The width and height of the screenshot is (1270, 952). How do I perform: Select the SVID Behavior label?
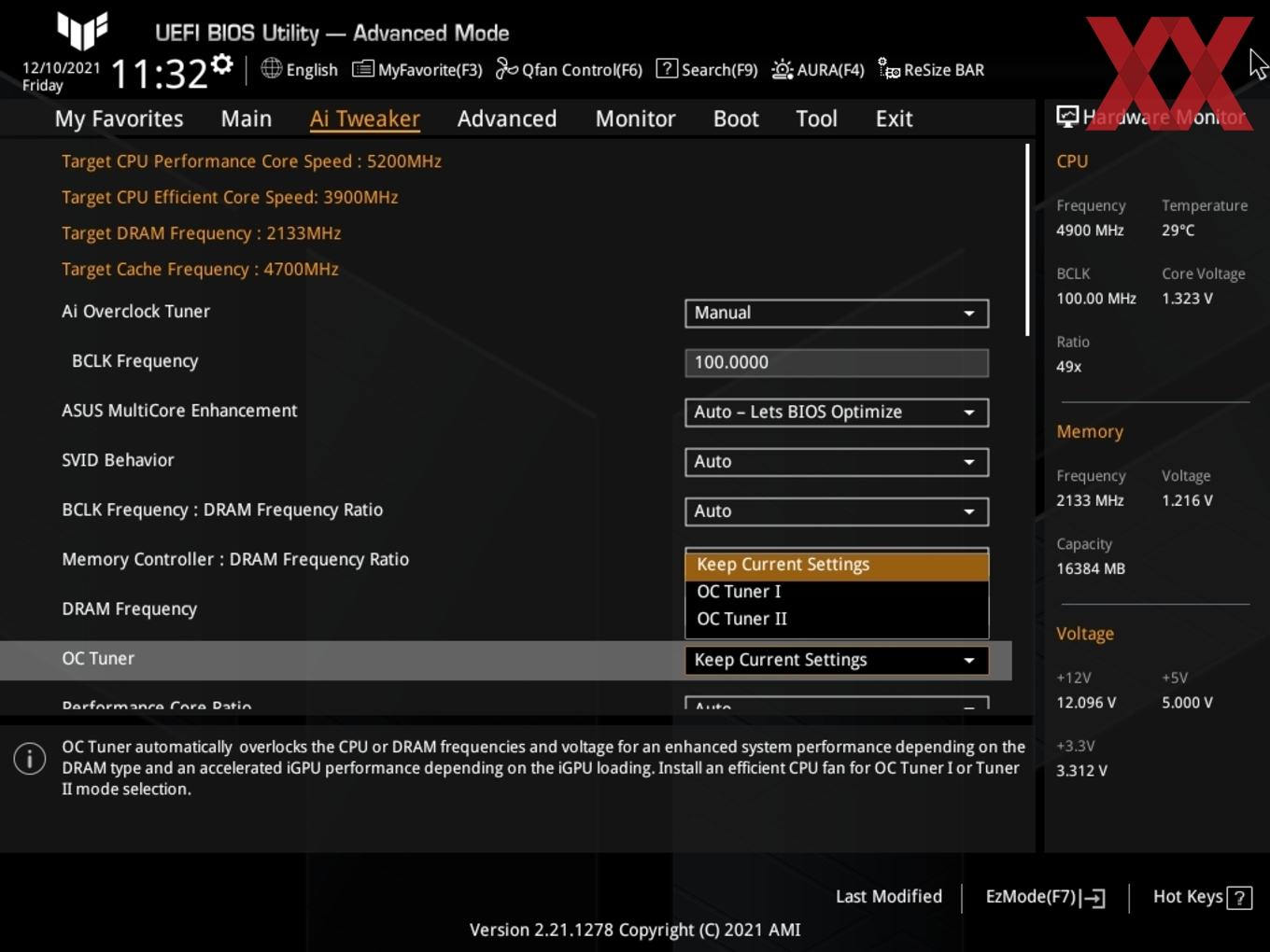(118, 460)
